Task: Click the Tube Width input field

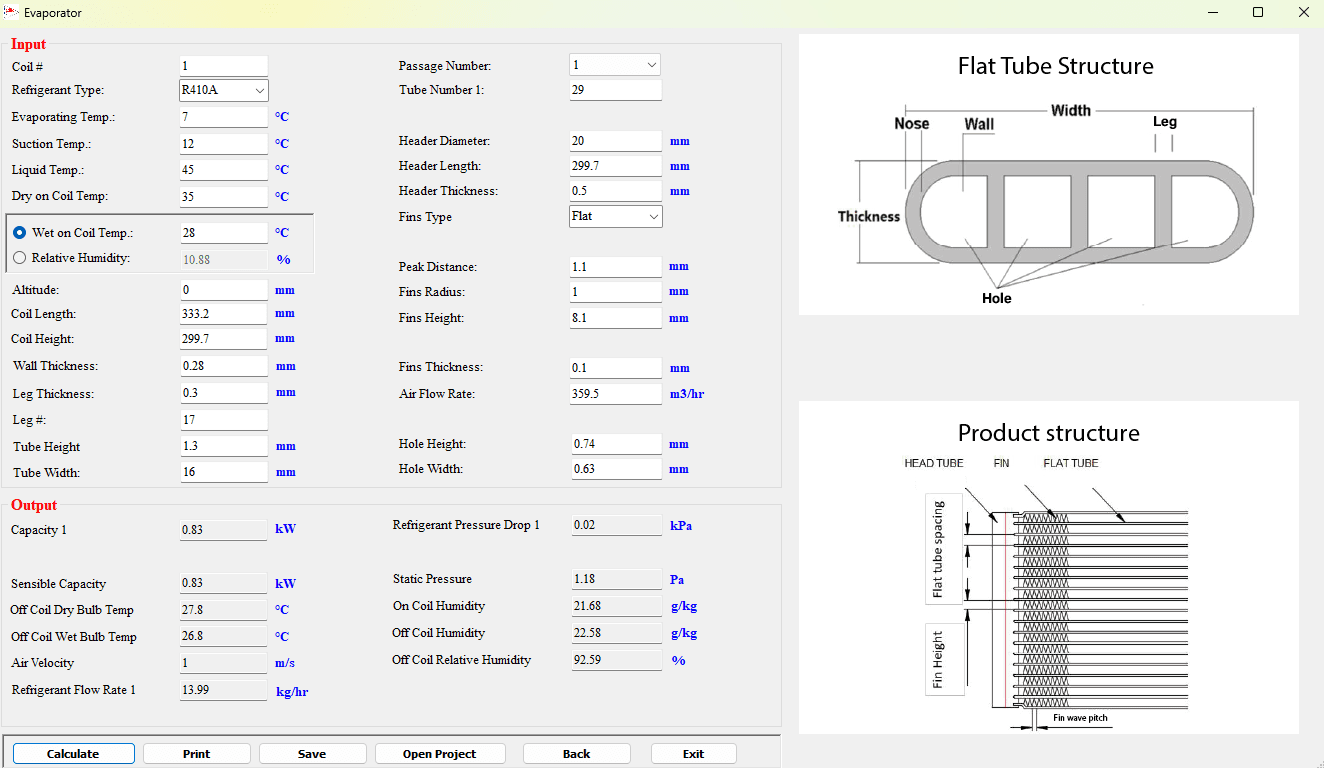Action: [x=224, y=472]
